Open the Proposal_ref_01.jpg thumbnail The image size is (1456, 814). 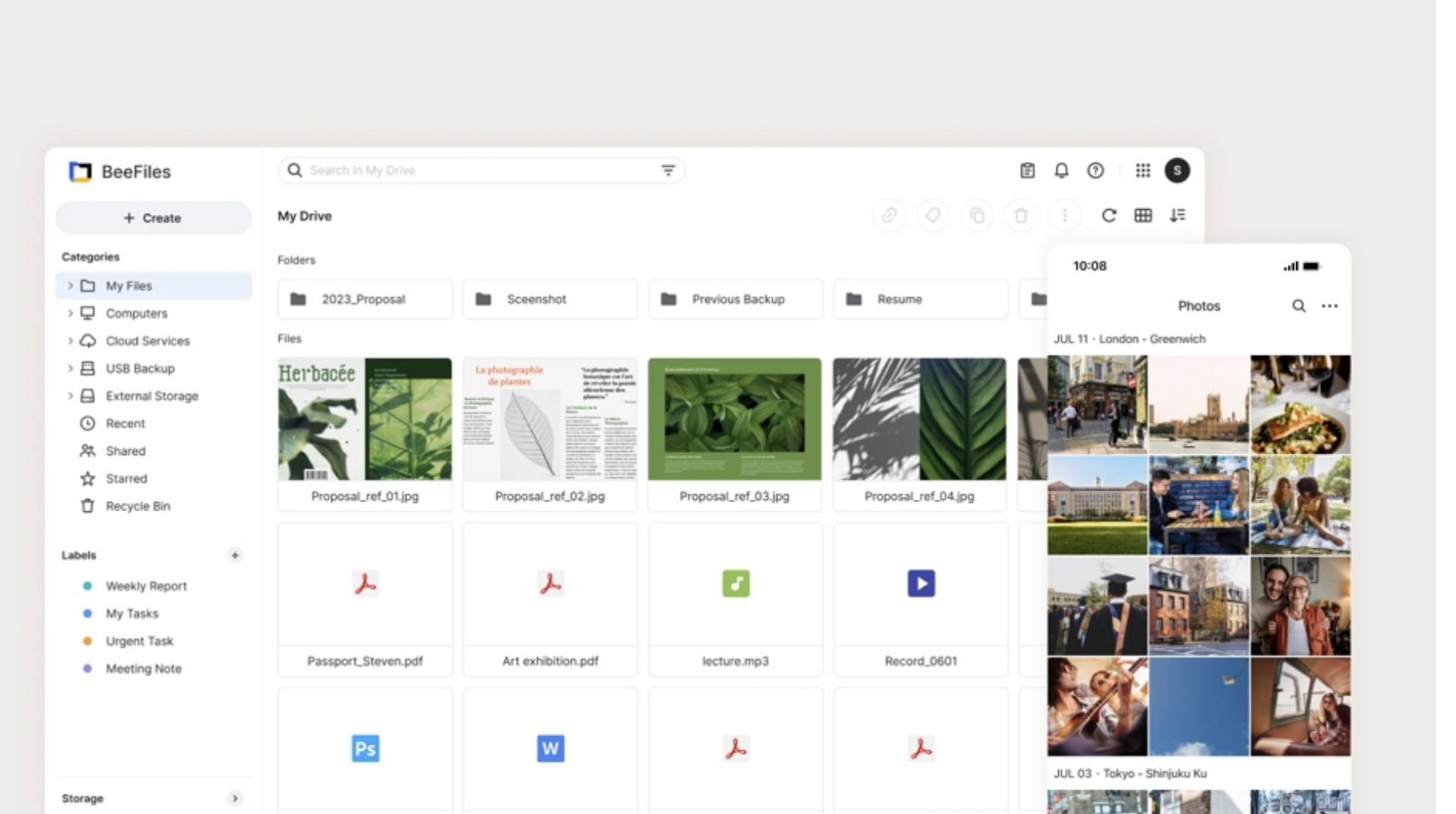coord(365,419)
